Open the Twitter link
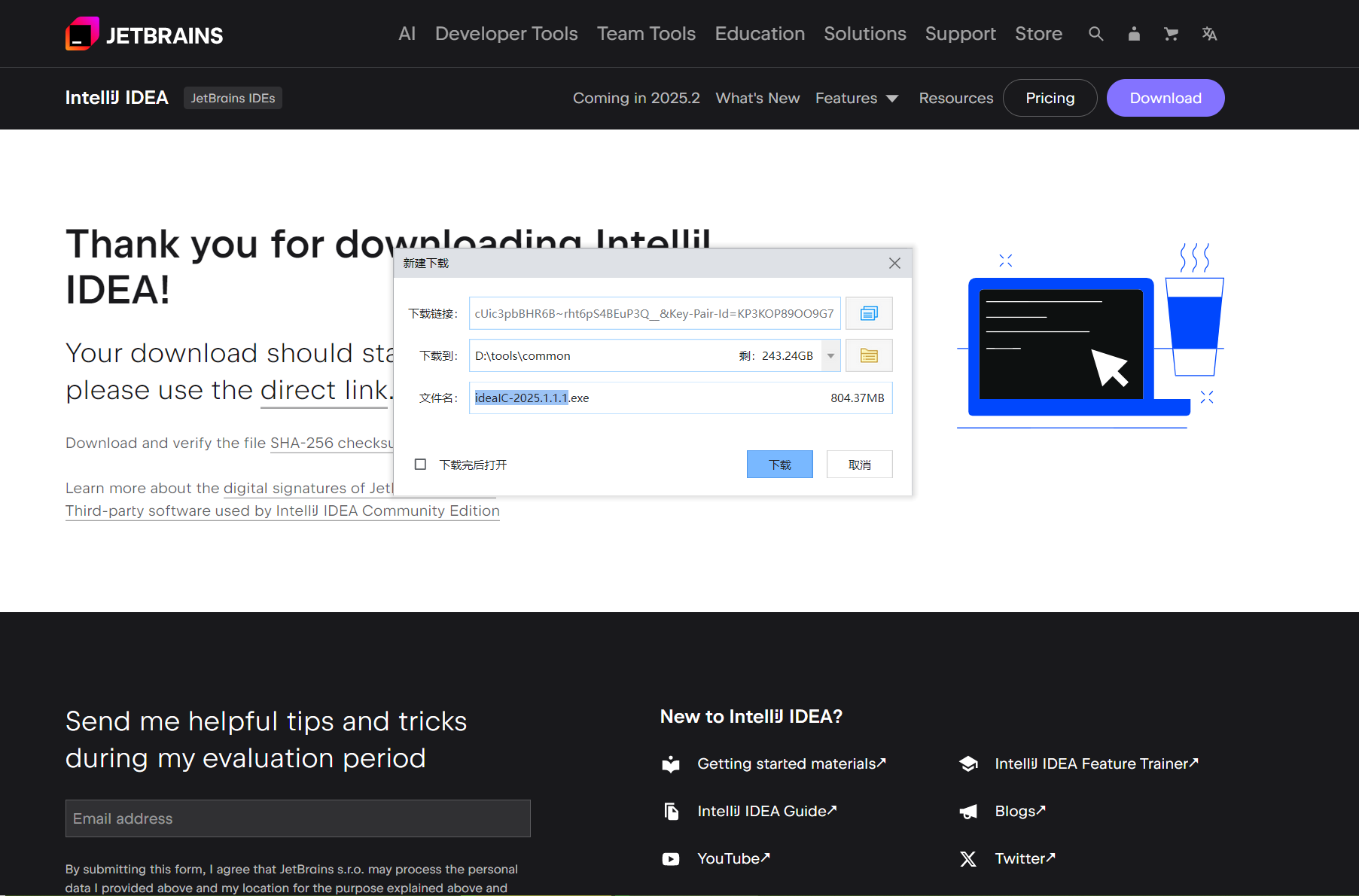 coord(1025,858)
